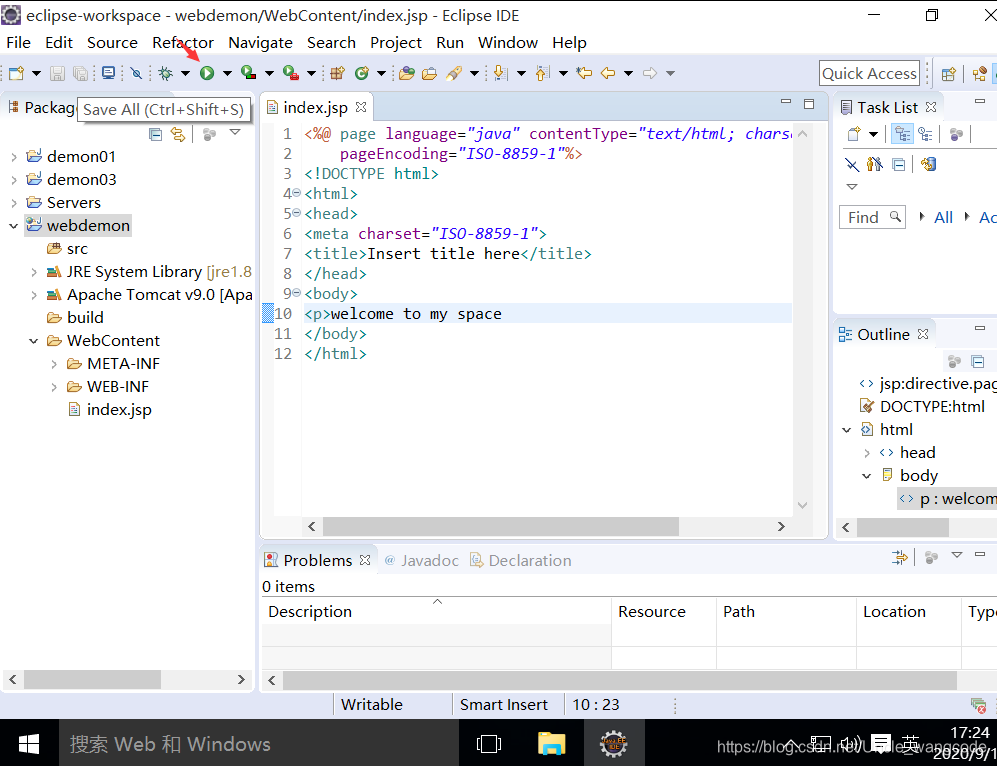The height and width of the screenshot is (766, 997).
Task: Click the Previous Annotation up-arrow icon
Action: pyautogui.click(x=542, y=73)
